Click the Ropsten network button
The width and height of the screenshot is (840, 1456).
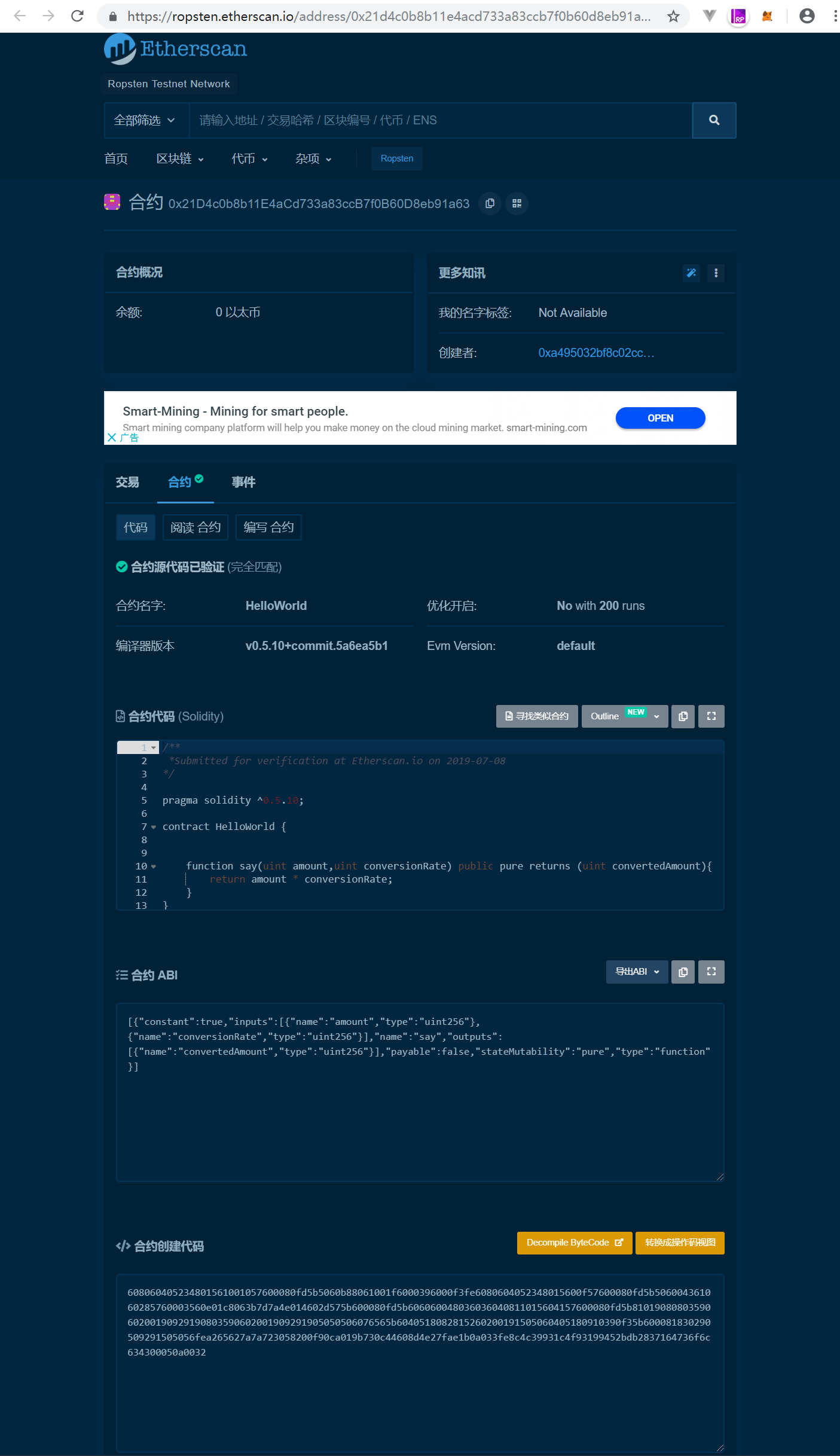(x=397, y=158)
